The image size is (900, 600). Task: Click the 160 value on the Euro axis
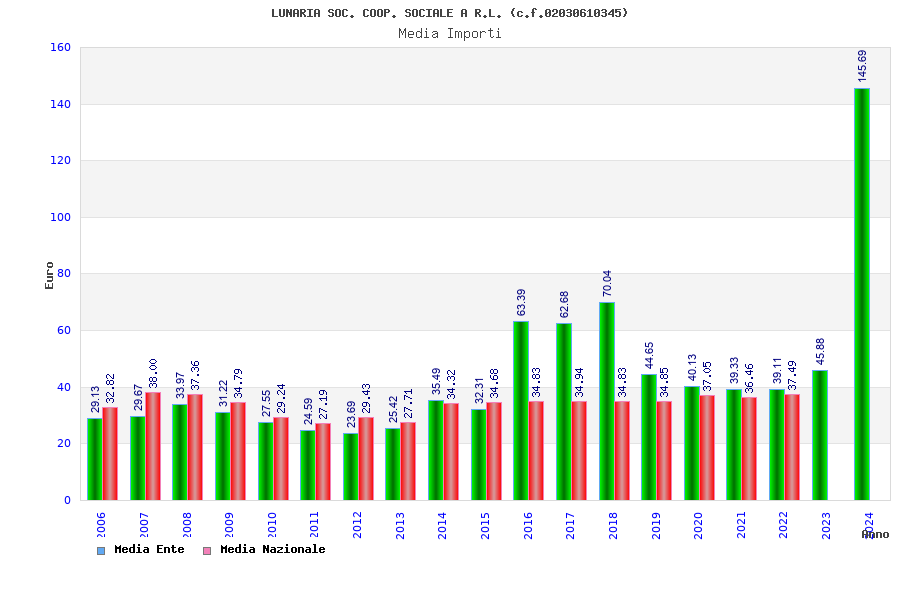60,48
